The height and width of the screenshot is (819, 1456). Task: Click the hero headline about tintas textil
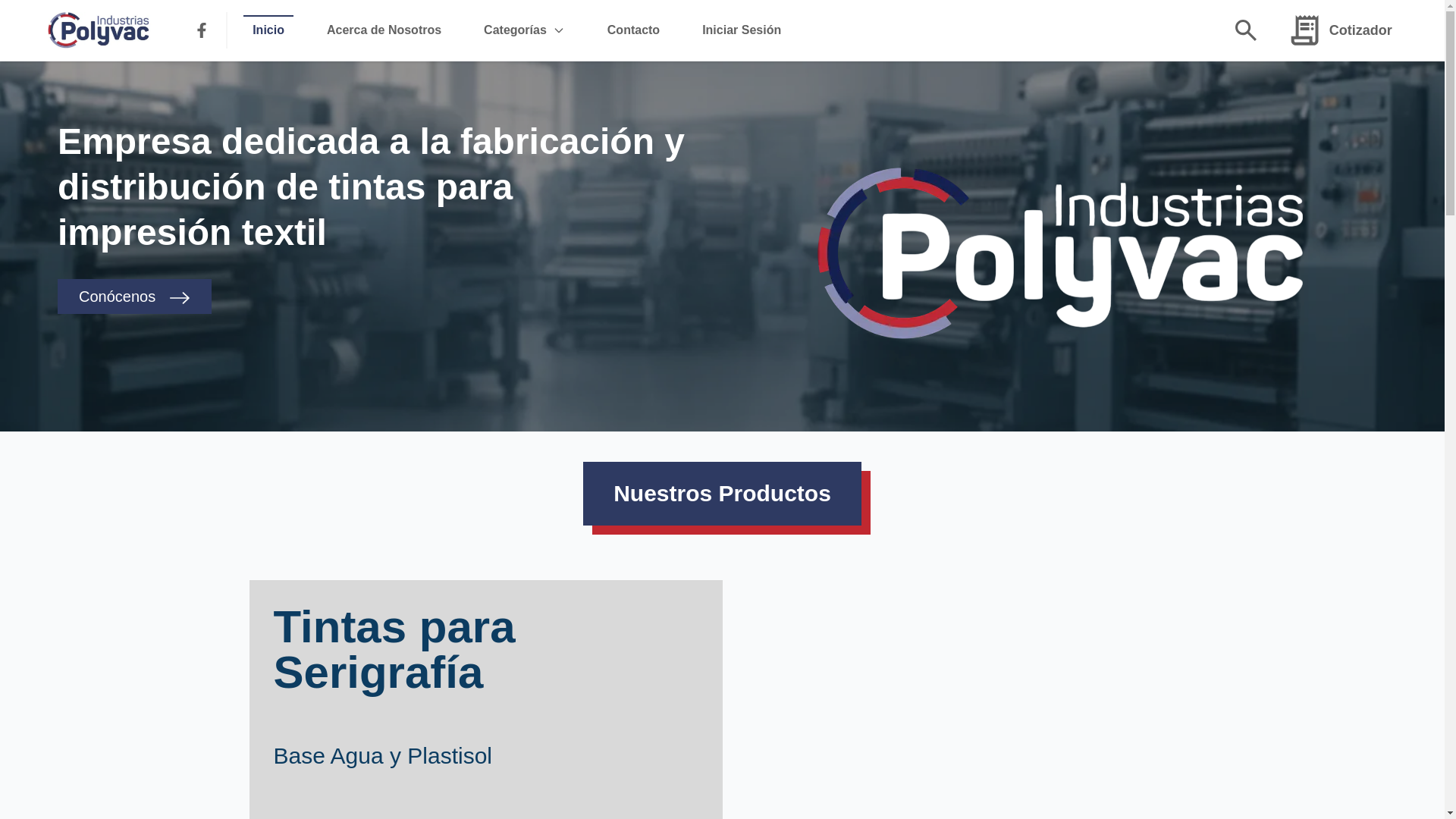coord(372,187)
